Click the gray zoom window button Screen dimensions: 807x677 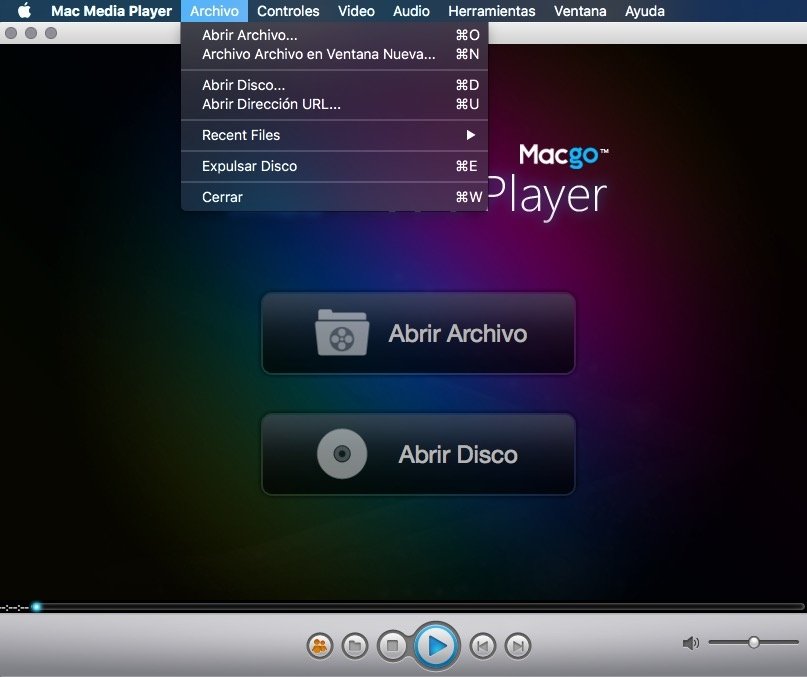coord(51,33)
